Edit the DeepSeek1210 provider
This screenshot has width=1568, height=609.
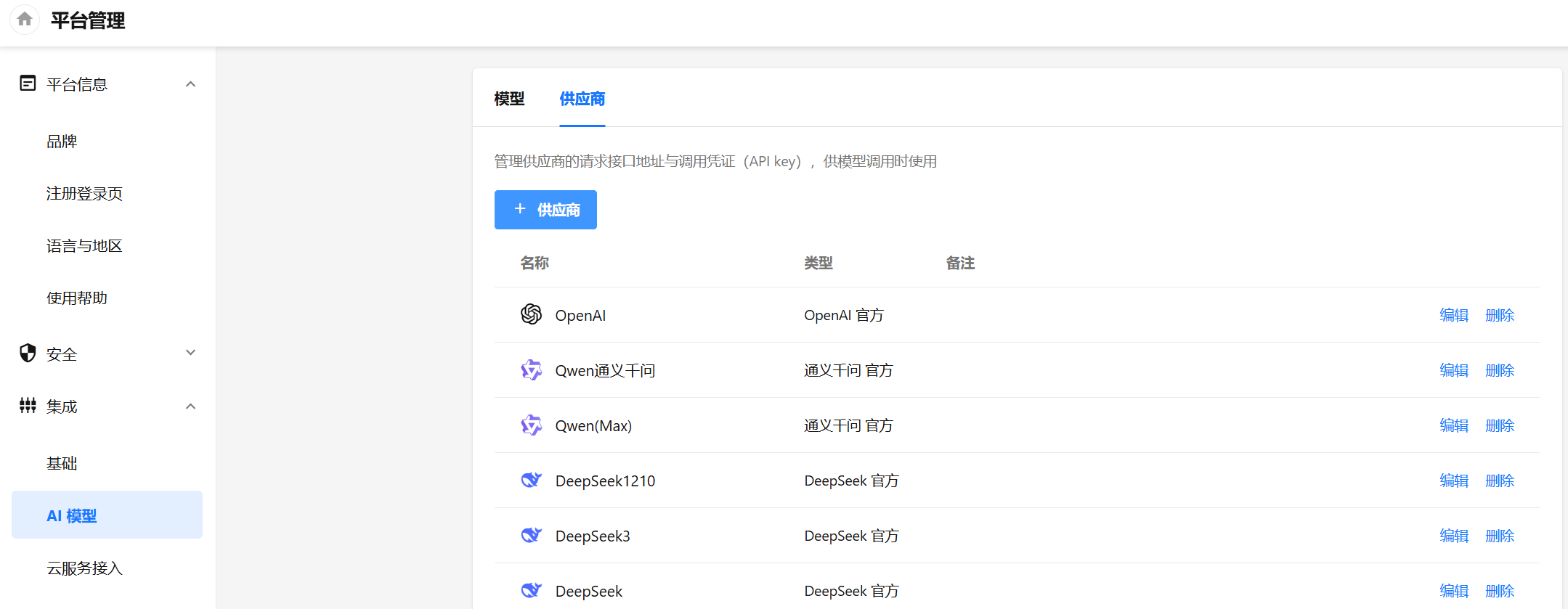[x=1454, y=481]
